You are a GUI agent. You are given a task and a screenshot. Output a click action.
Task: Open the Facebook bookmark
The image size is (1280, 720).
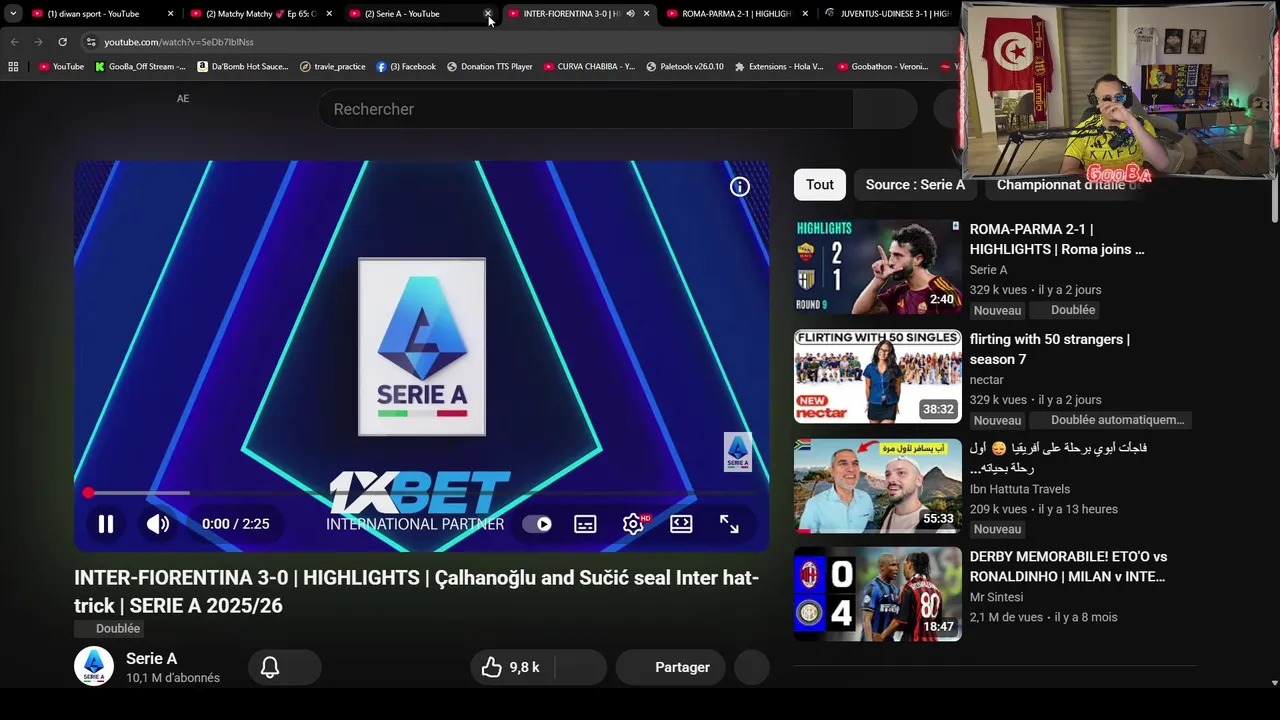point(406,67)
